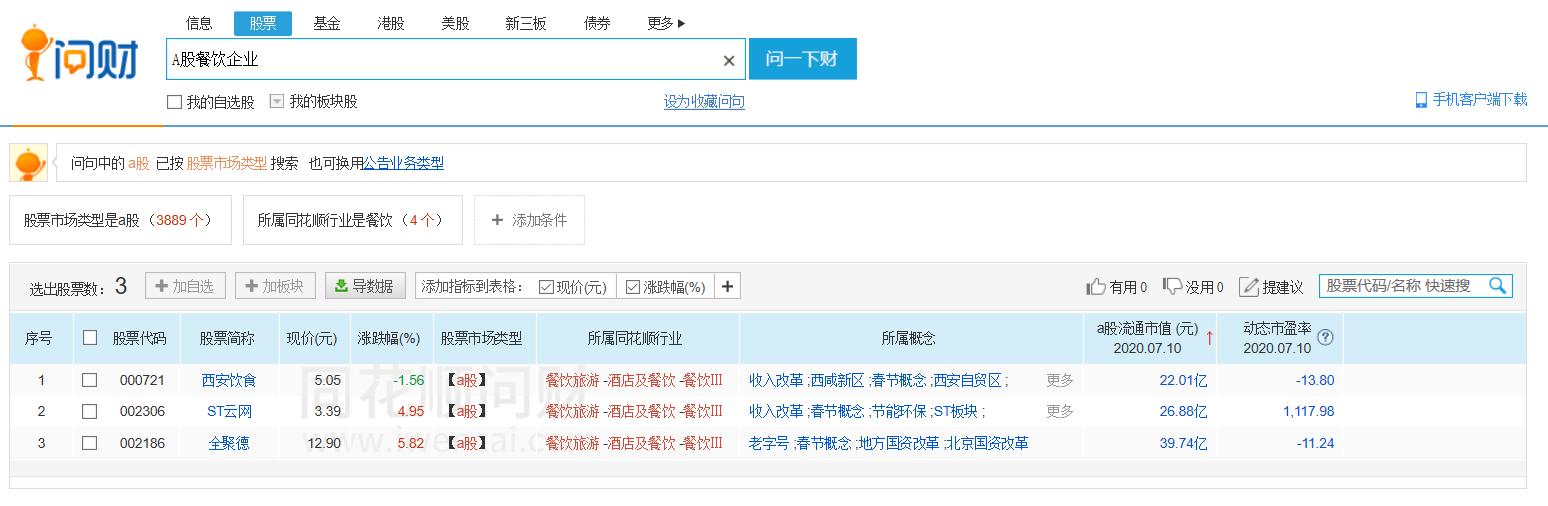Image resolution: width=1548 pixels, height=506 pixels.
Task: Expand 更多 concepts for 西安饮食
Action: (x=1060, y=380)
